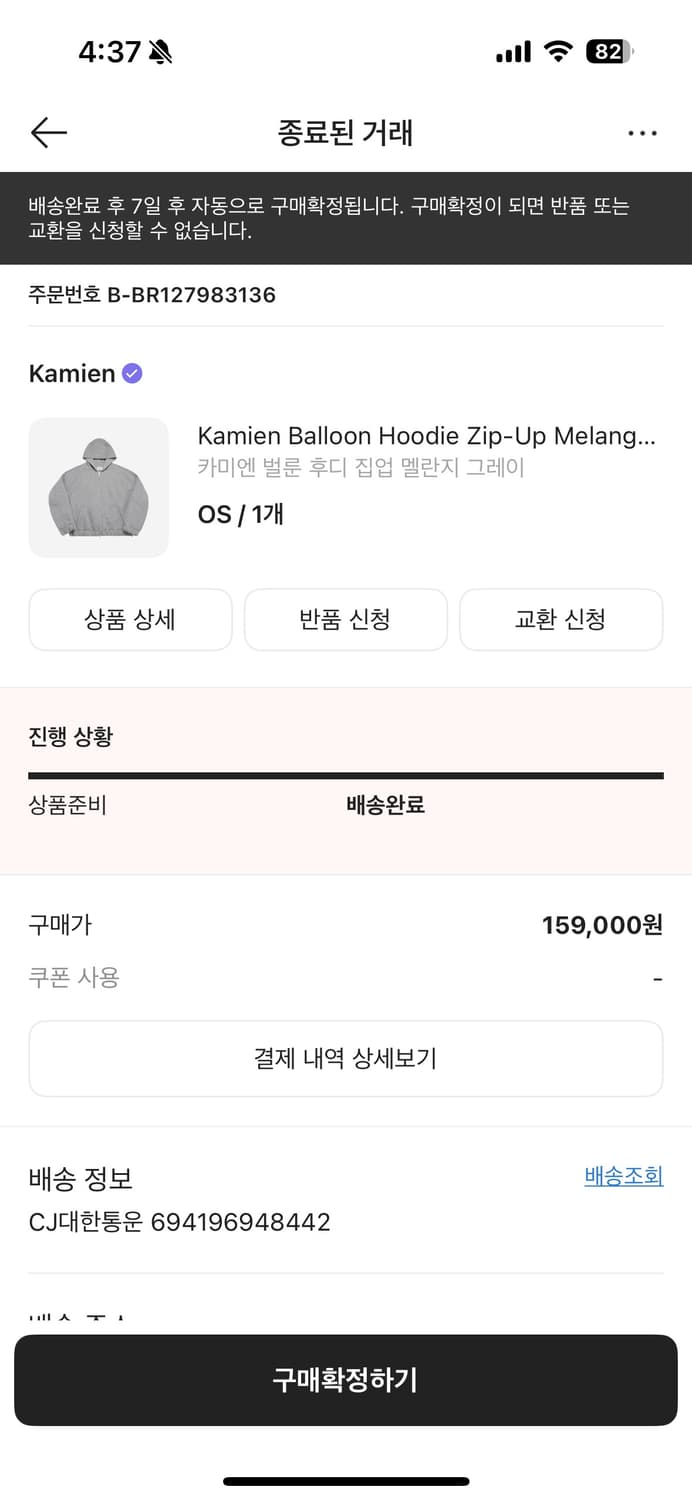
Task: Open 상품 상세 for the hoodie
Action: [130, 620]
